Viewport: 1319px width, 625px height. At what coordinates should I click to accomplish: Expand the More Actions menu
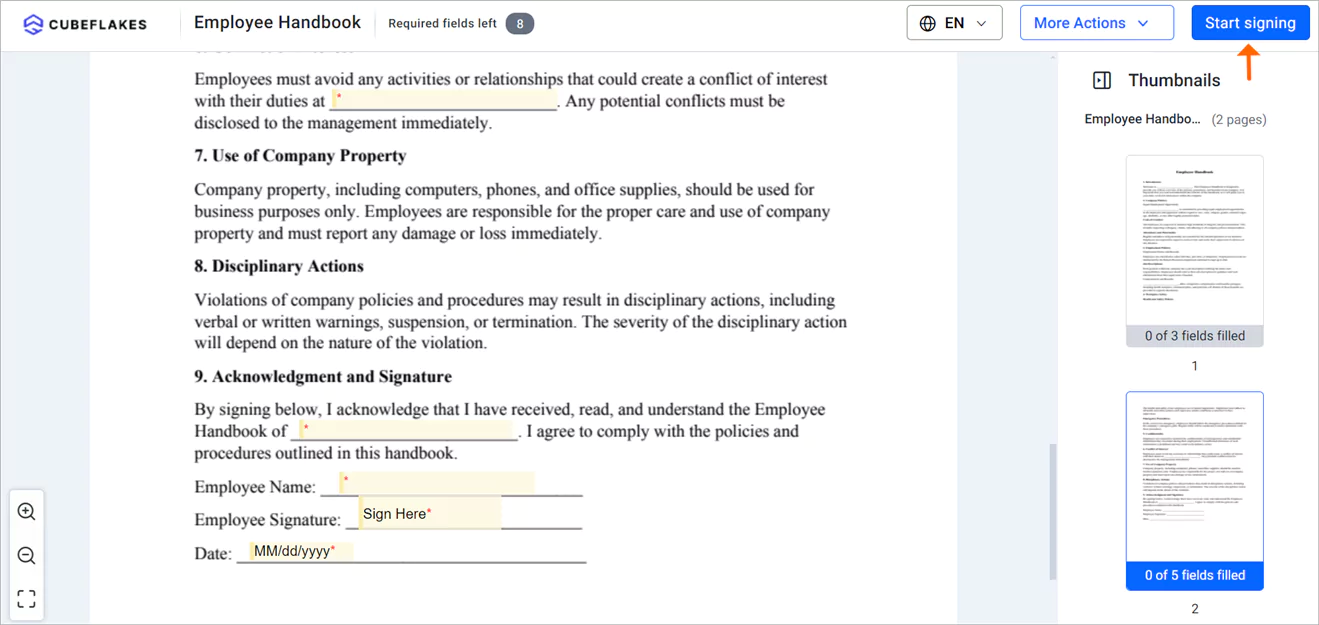pos(1096,23)
